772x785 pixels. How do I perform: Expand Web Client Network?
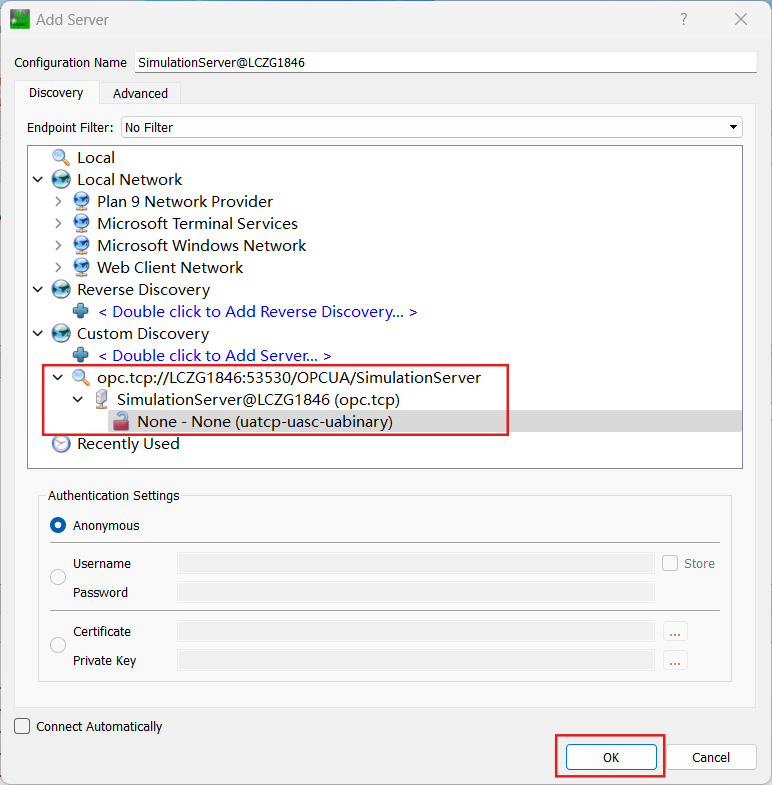pyautogui.click(x=58, y=267)
